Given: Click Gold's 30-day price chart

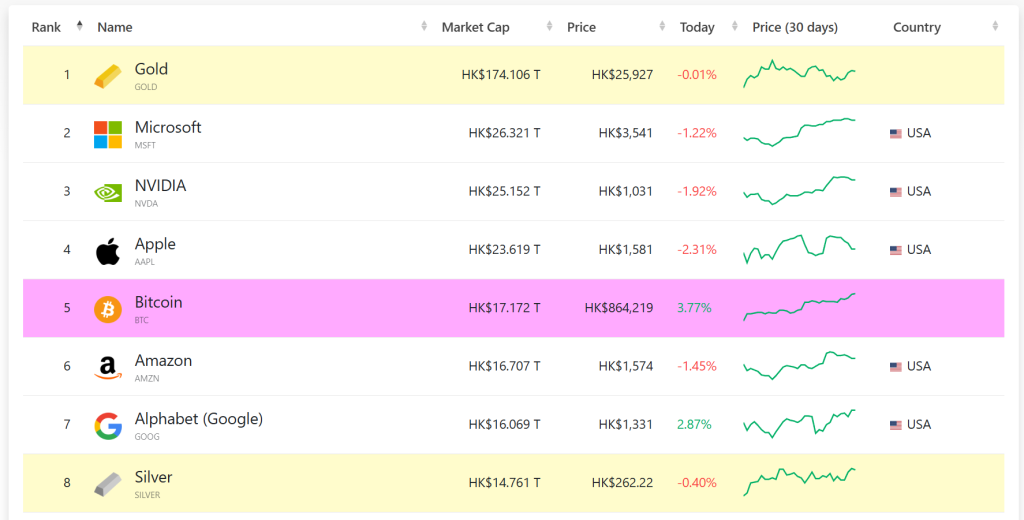Looking at the screenshot, I should click(x=799, y=73).
